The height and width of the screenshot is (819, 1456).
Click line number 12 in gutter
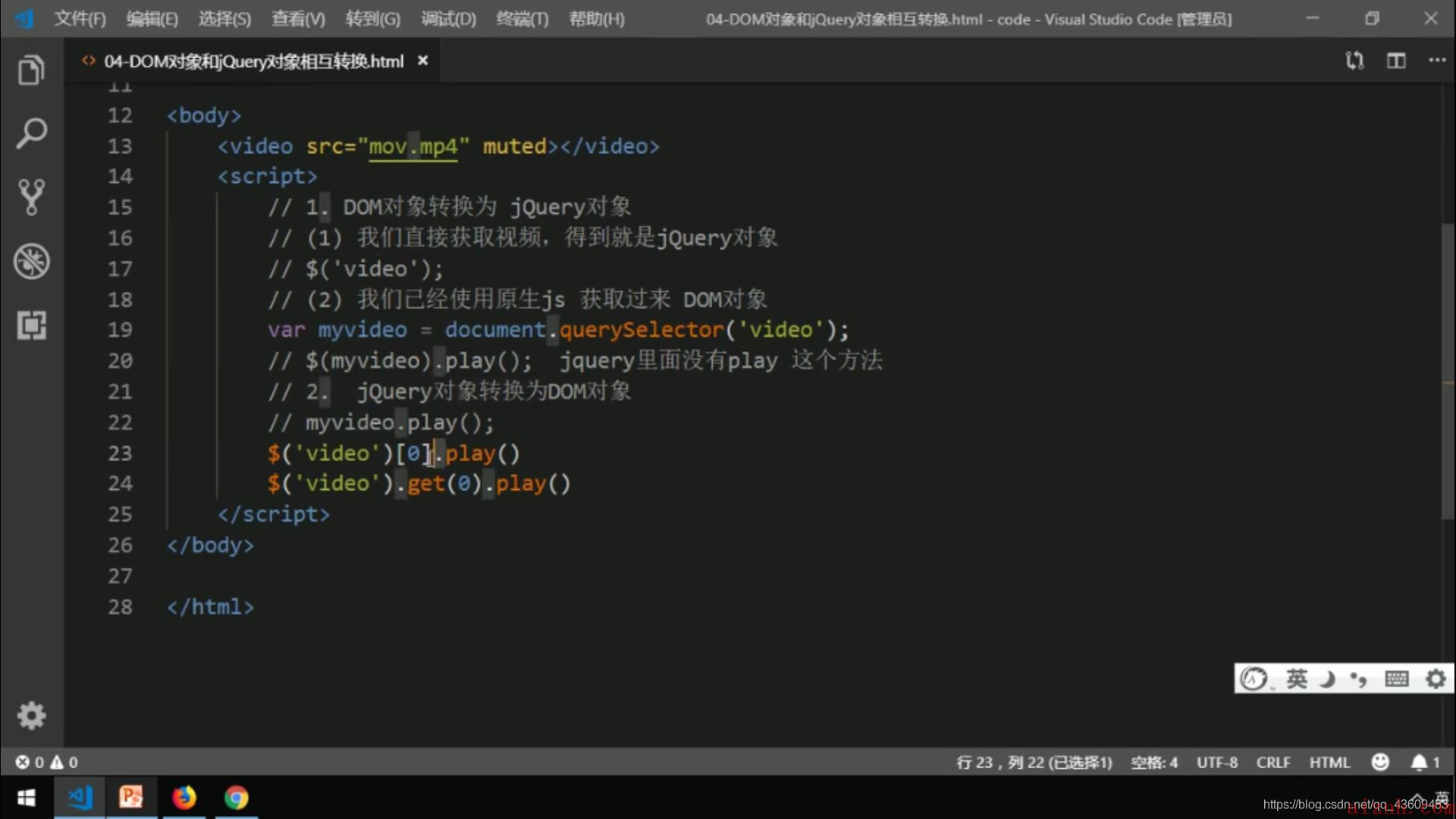coord(120,115)
